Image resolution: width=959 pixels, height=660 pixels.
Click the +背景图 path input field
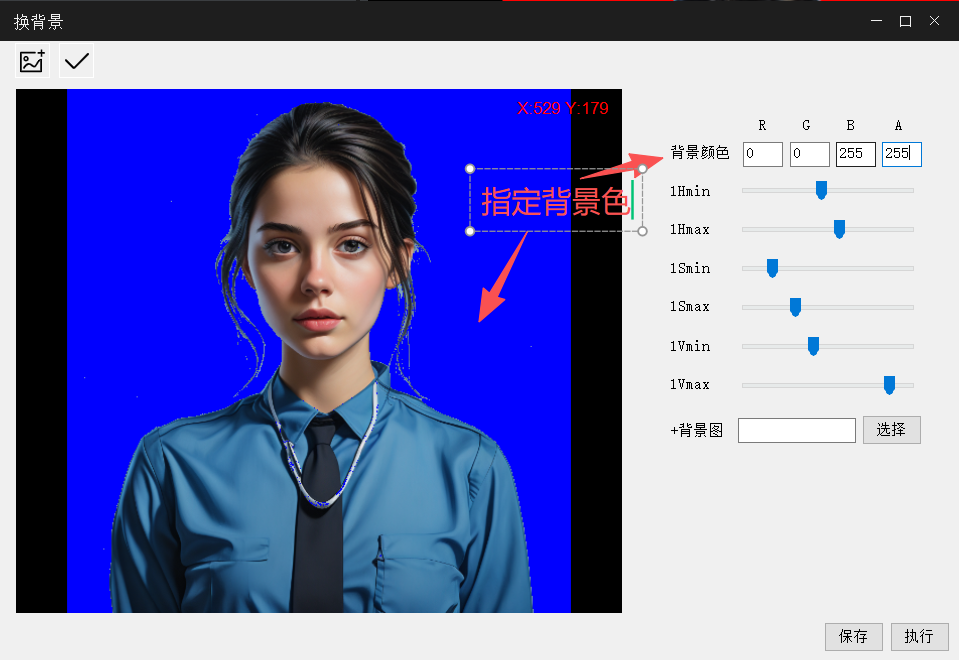pyautogui.click(x=797, y=431)
